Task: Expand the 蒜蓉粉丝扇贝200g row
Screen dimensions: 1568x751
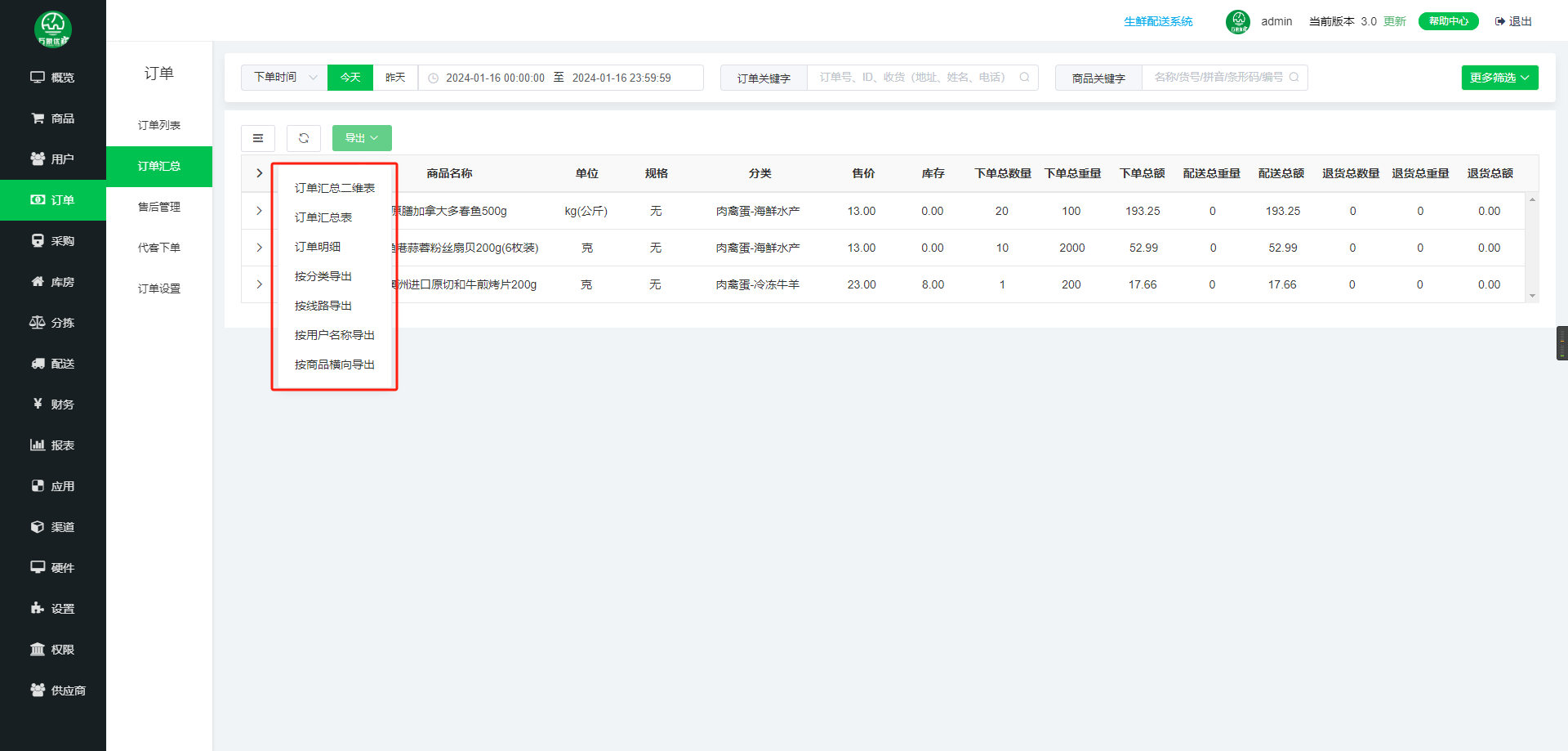Action: point(259,248)
